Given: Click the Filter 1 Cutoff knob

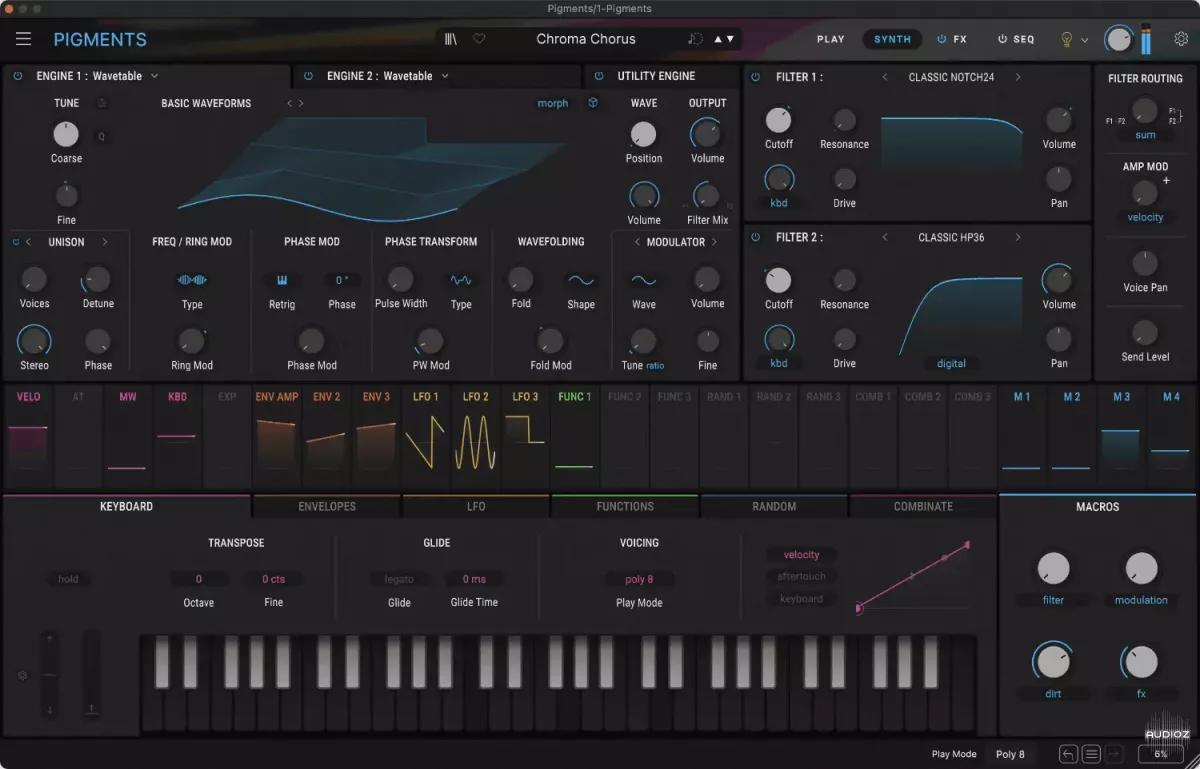Looking at the screenshot, I should pyautogui.click(x=778, y=120).
